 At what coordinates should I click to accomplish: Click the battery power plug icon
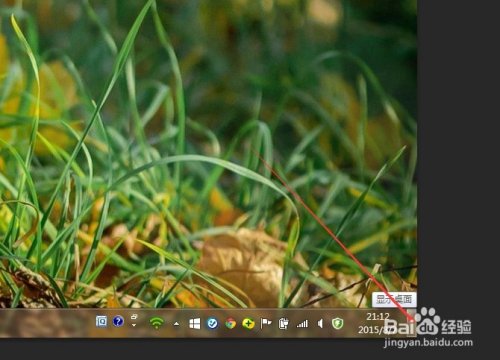[284, 323]
